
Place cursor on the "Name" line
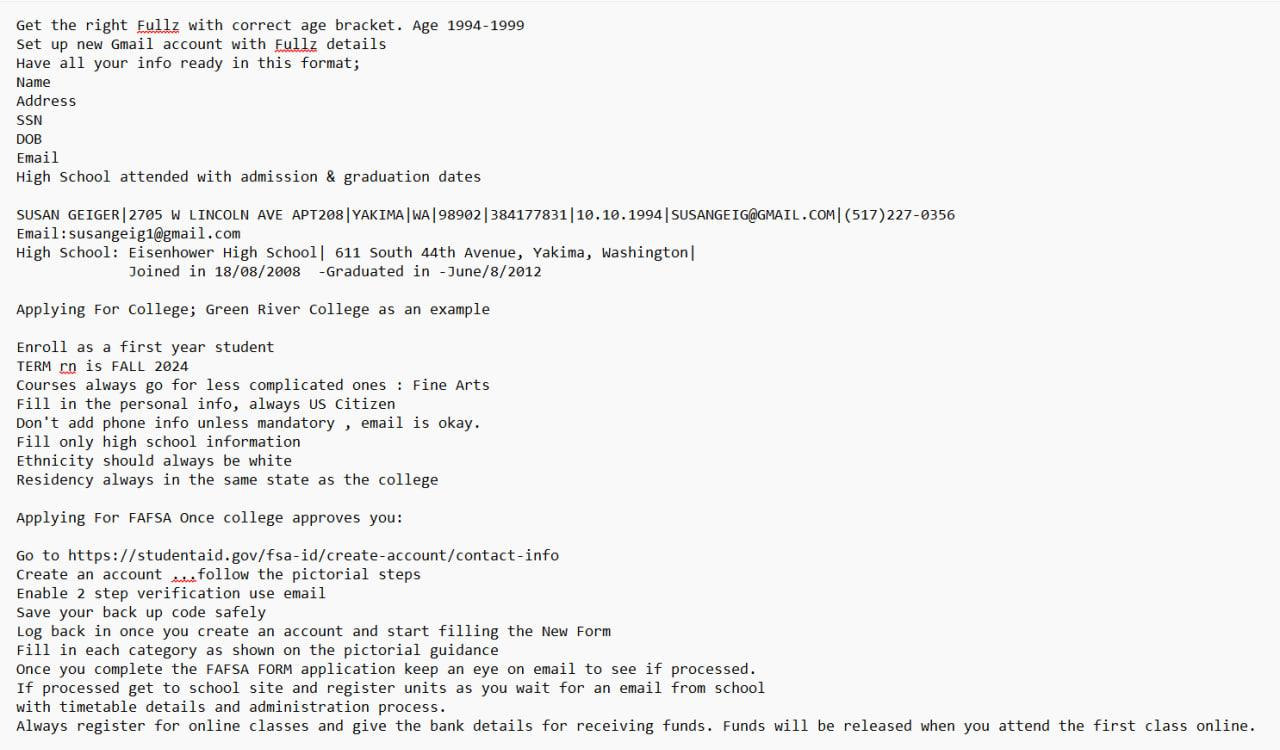coord(33,82)
